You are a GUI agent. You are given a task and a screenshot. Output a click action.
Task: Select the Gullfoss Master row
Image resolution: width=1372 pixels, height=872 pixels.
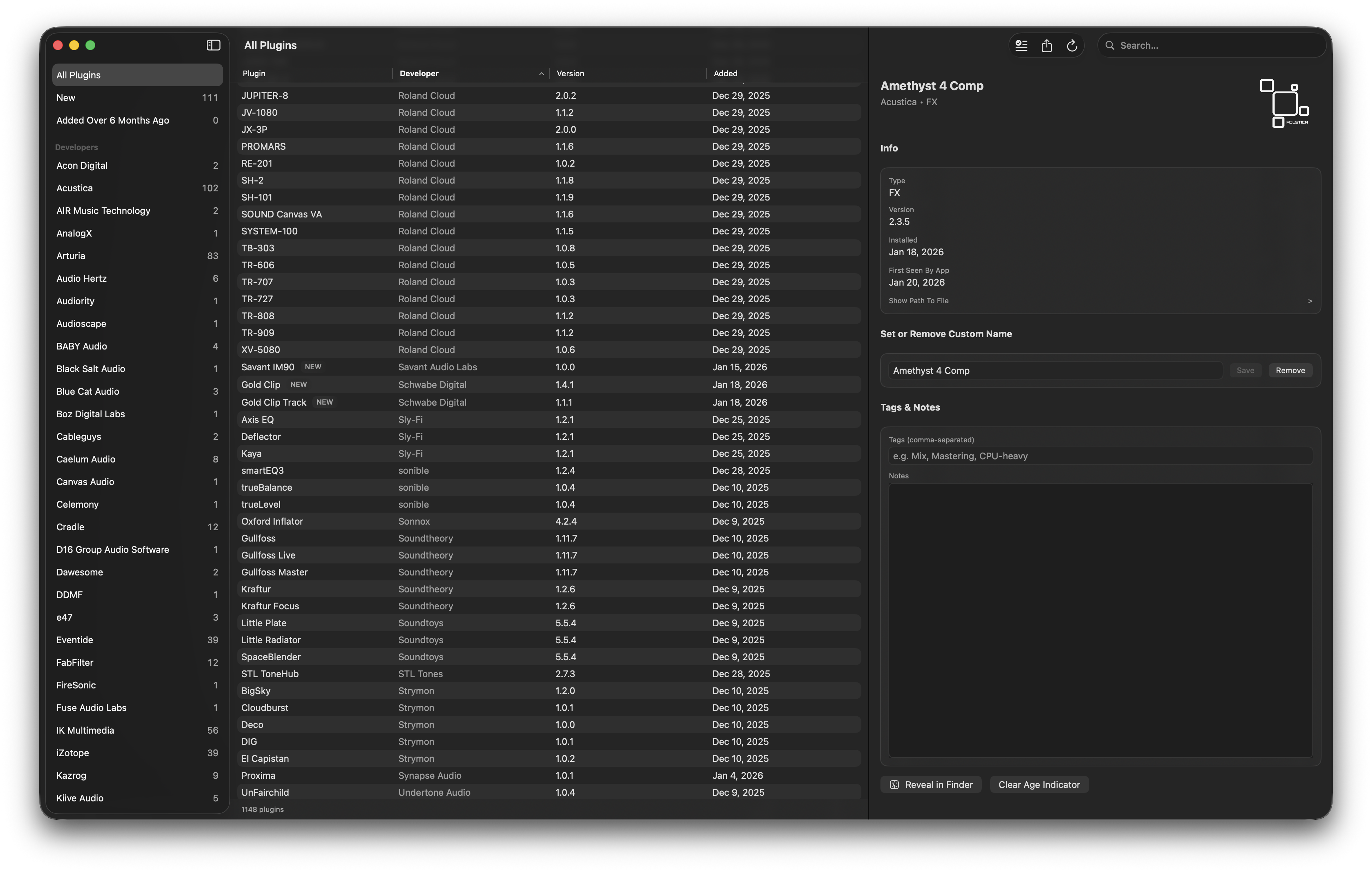click(549, 572)
